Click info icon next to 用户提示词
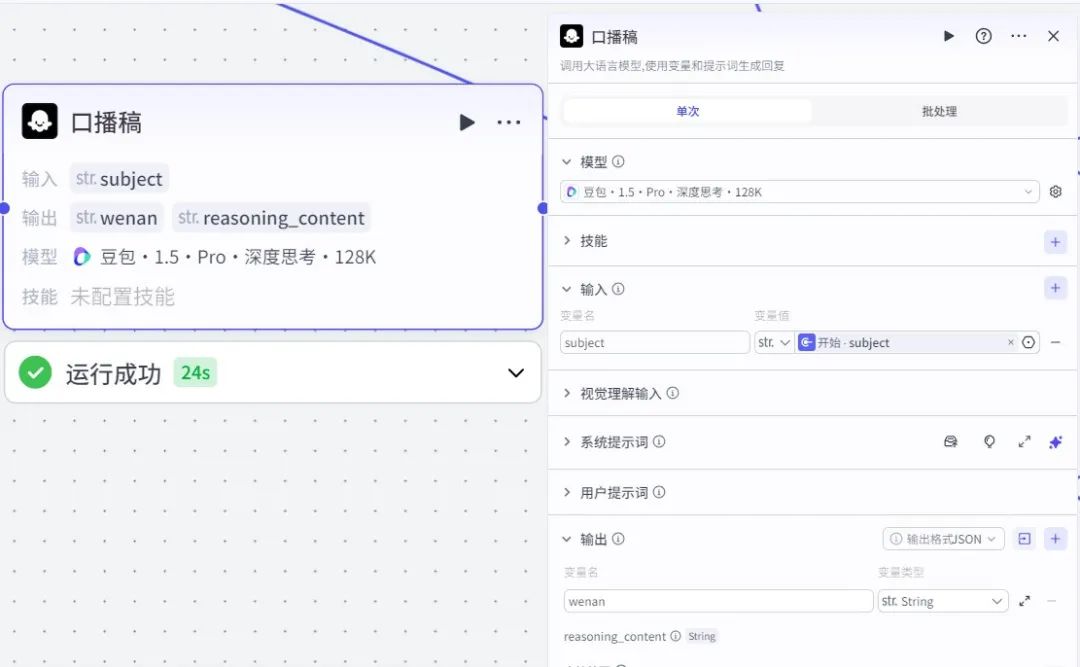This screenshot has height=667, width=1080. tap(658, 492)
